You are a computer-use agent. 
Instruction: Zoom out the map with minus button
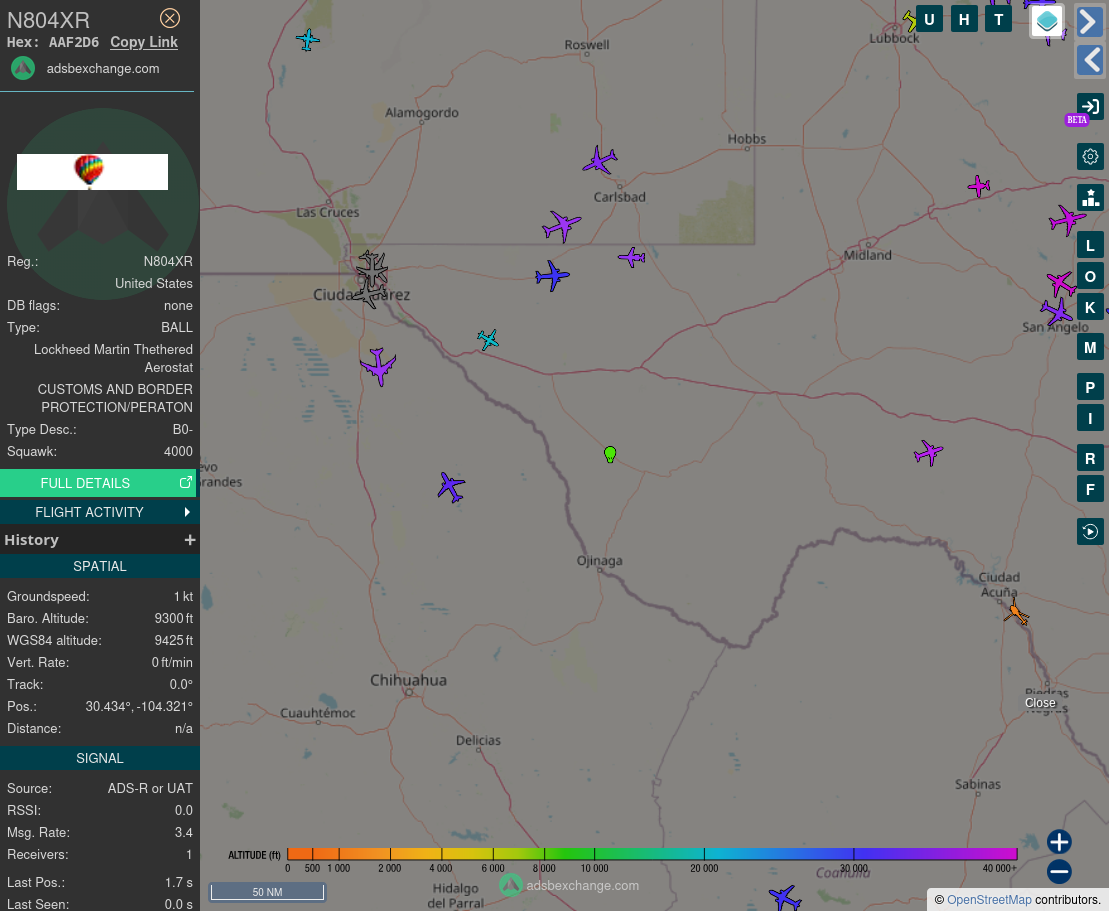pyautogui.click(x=1059, y=871)
